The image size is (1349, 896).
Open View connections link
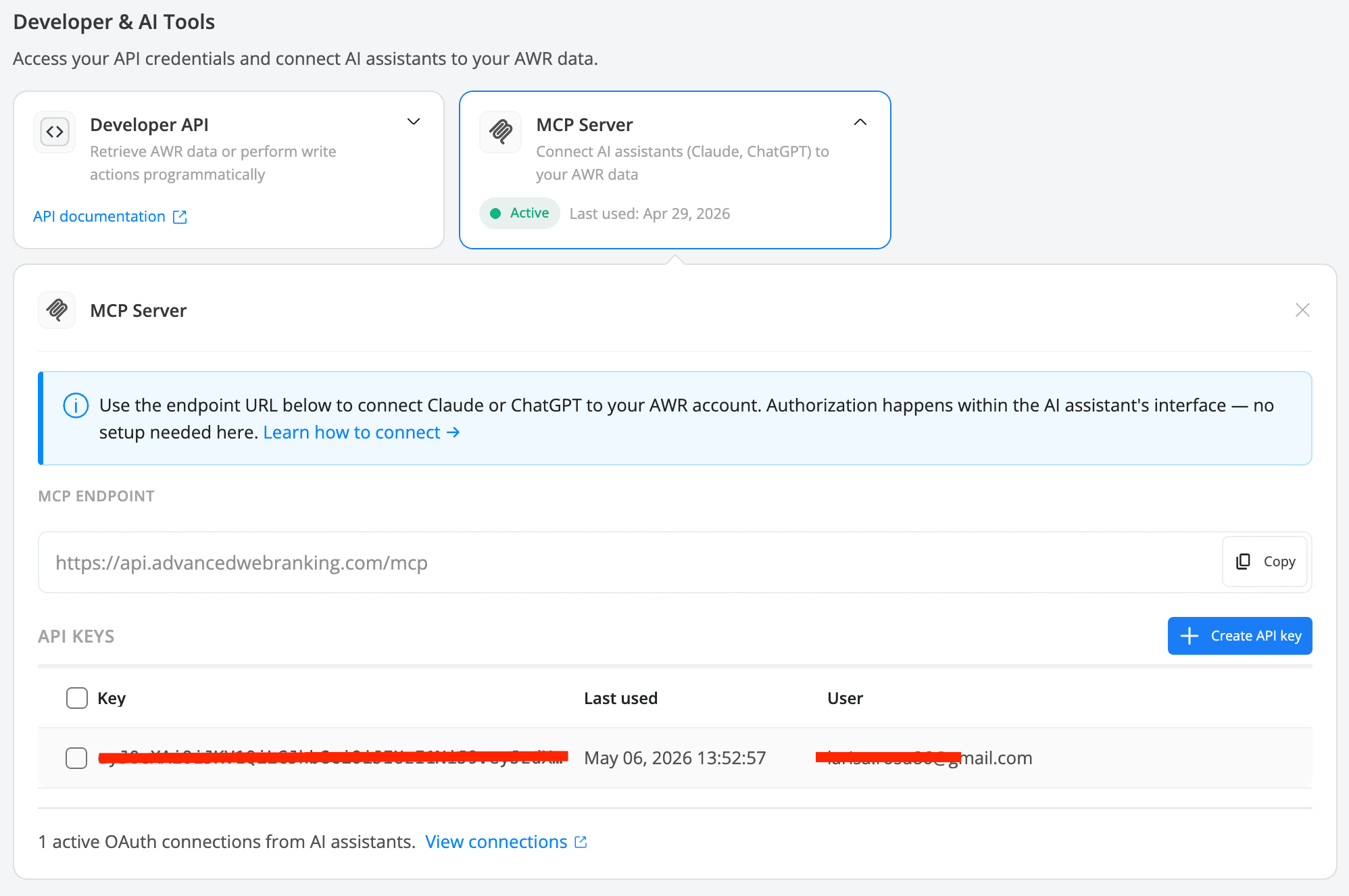[496, 842]
